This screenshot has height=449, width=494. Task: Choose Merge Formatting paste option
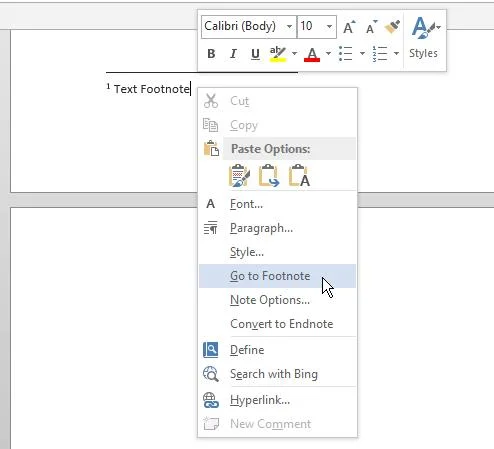269,175
